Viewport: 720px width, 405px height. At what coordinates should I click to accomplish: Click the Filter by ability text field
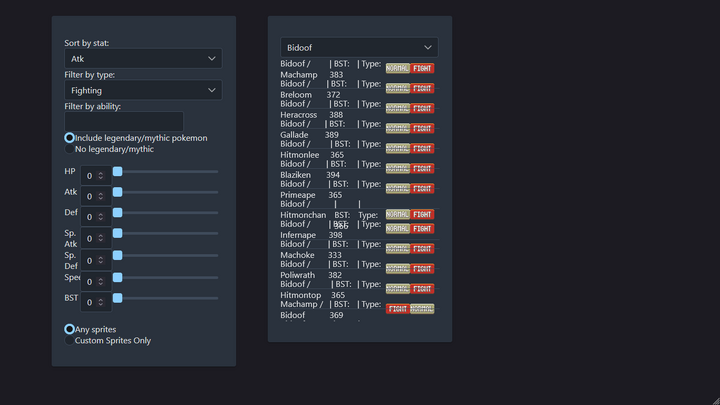[x=124, y=122]
